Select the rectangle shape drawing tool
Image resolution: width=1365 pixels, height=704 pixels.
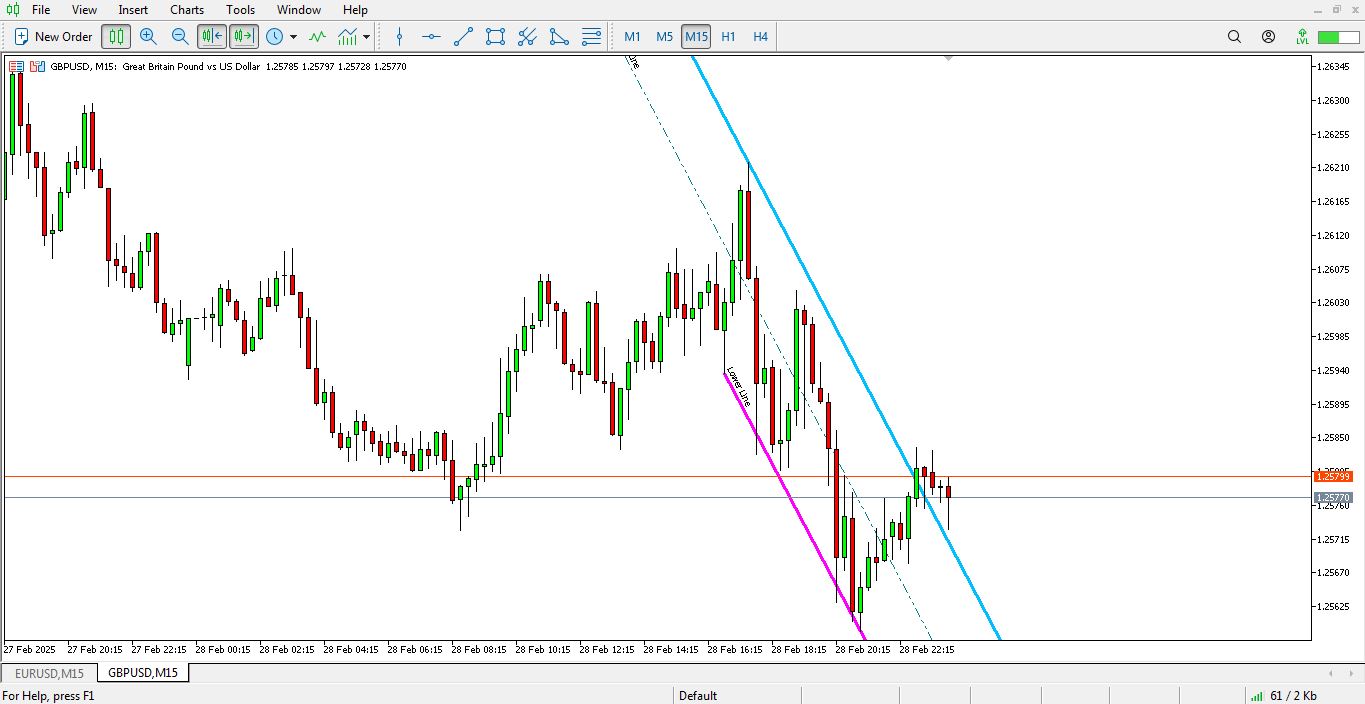click(x=495, y=37)
